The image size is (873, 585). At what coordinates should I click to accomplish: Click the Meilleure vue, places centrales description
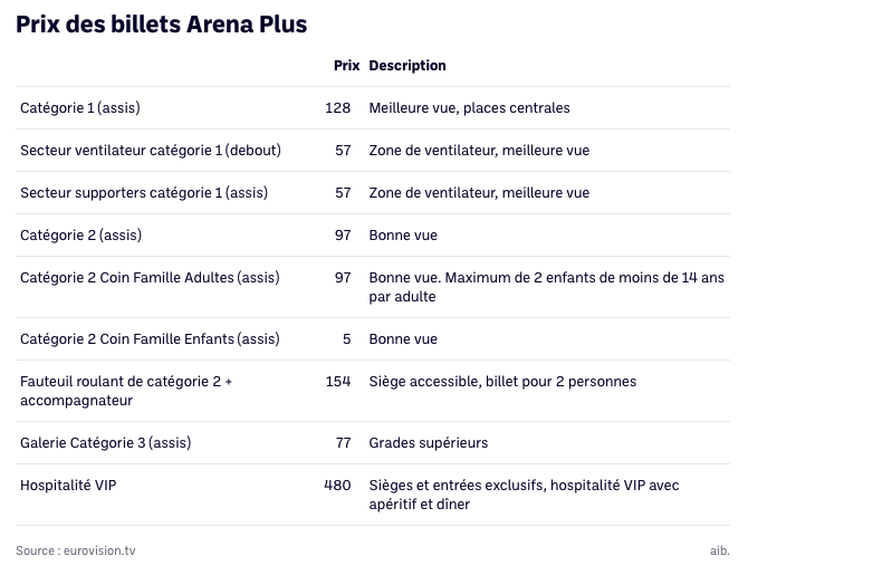tap(469, 108)
